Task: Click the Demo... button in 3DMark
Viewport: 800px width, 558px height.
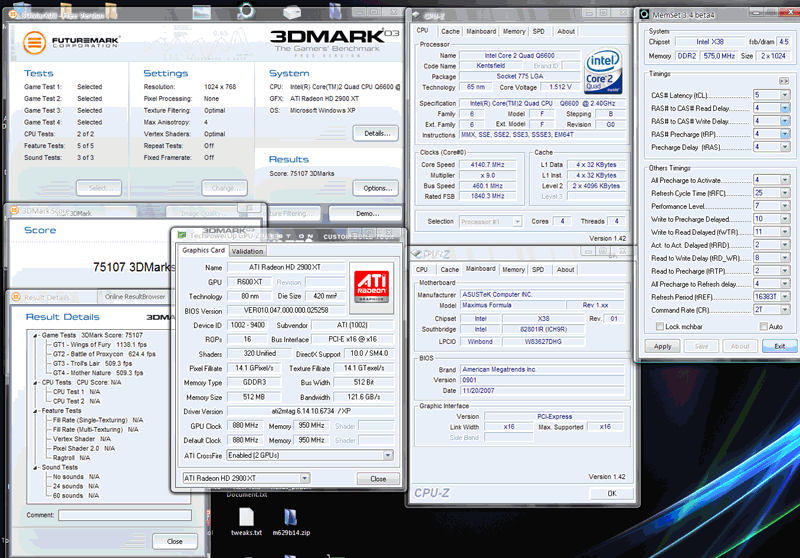Action: click(365, 213)
